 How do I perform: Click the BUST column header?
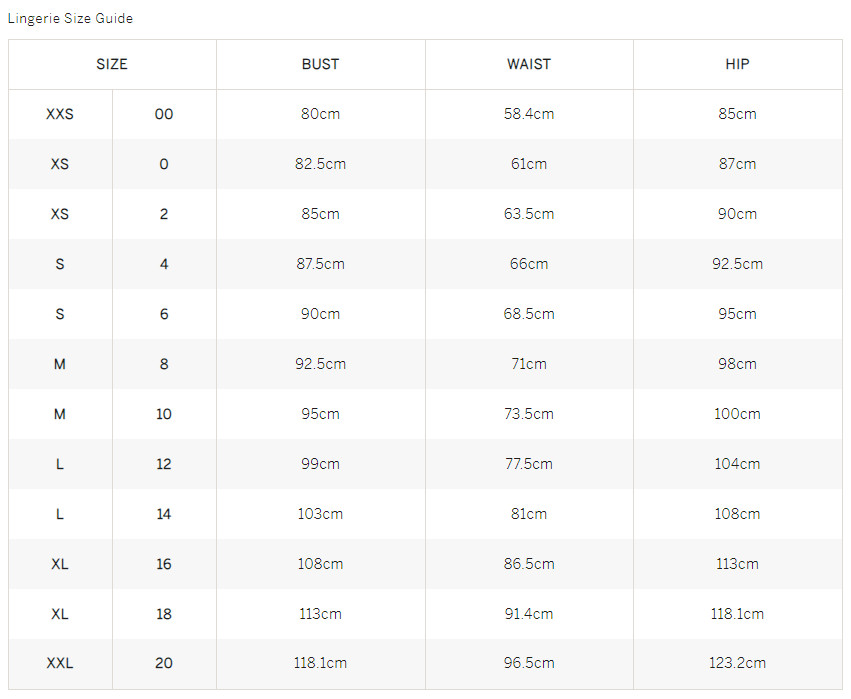tap(320, 64)
